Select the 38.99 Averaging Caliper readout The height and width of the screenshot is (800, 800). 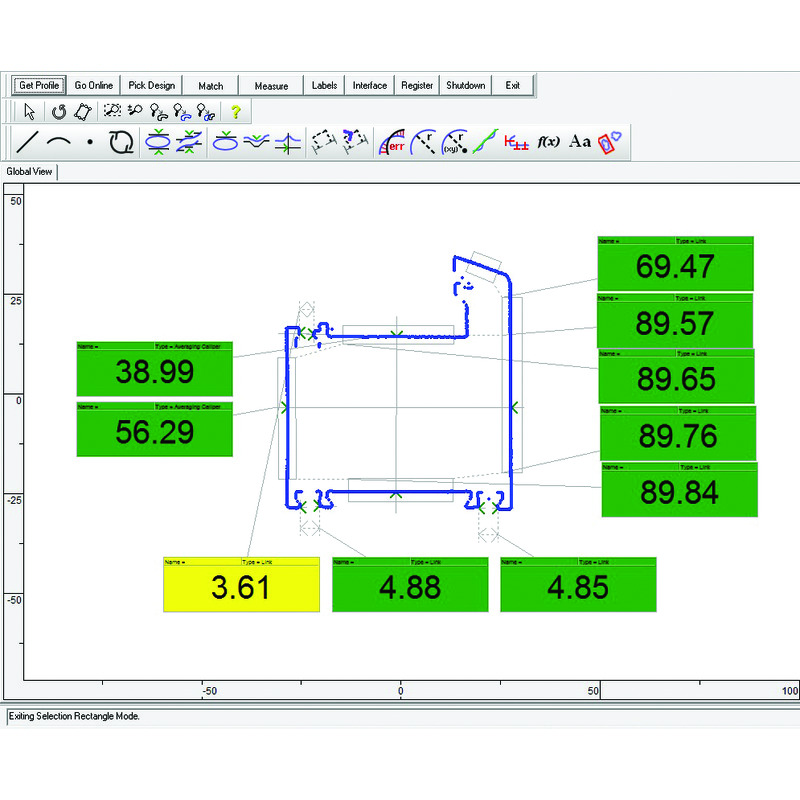(x=154, y=373)
